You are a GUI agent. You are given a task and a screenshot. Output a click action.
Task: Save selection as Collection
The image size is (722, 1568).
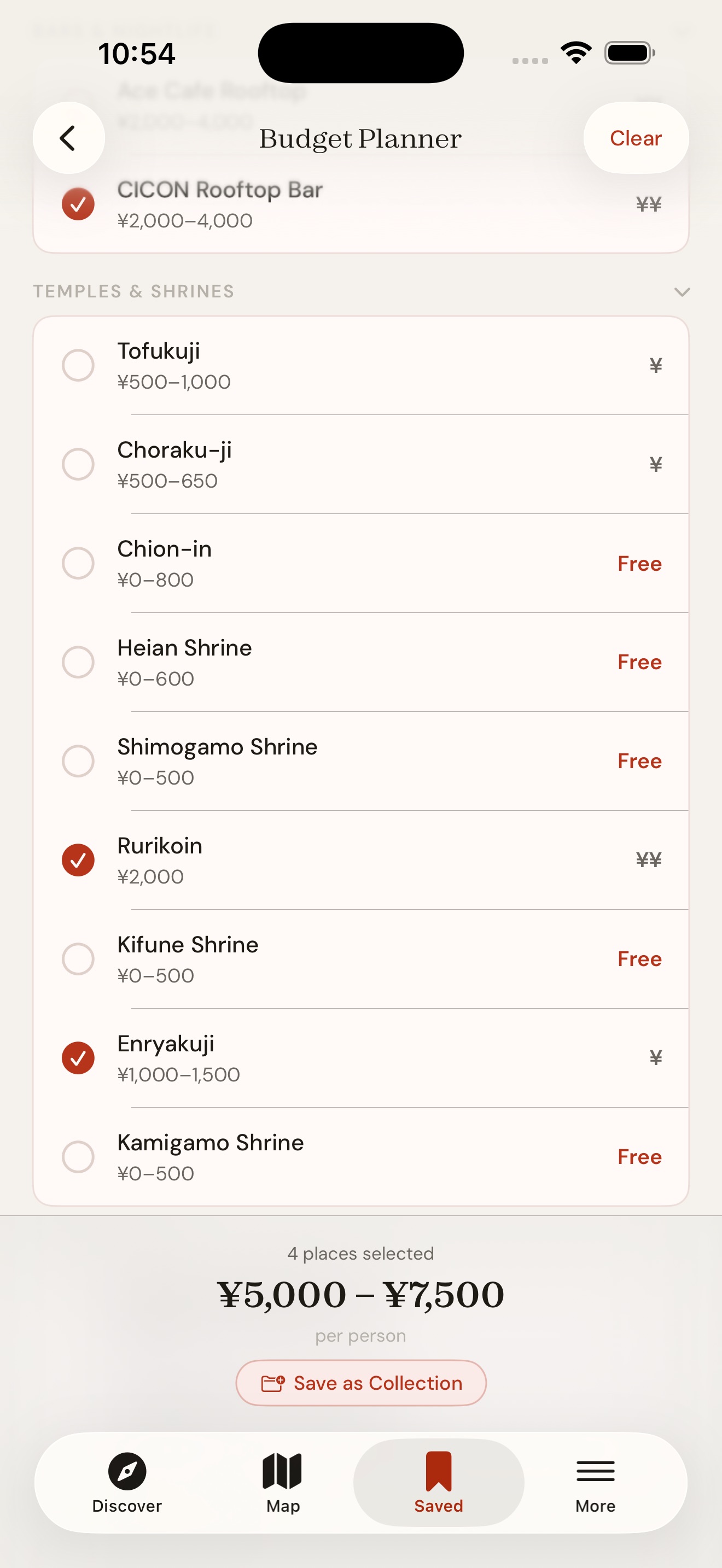pyautogui.click(x=361, y=1383)
